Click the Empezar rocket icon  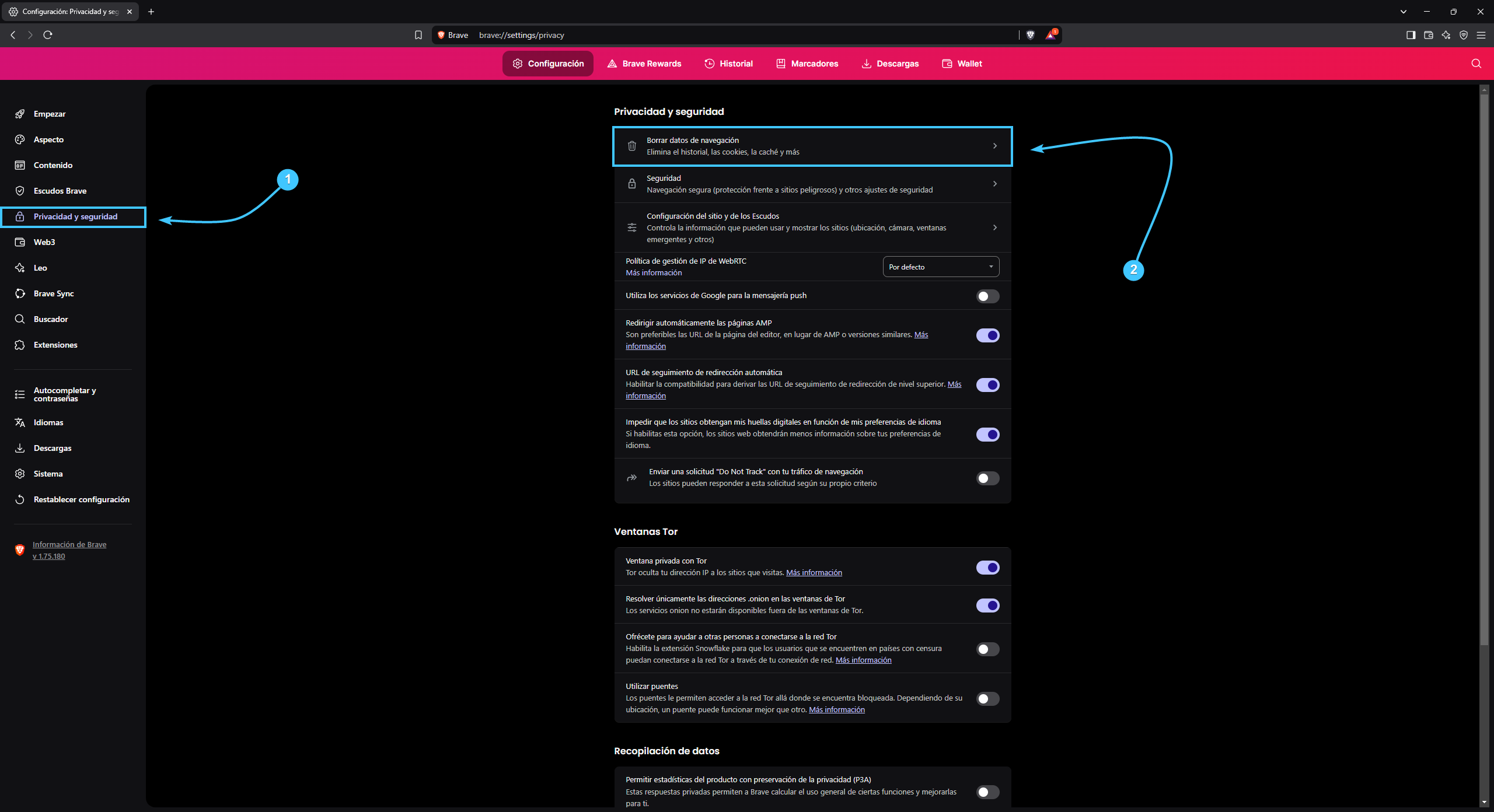pyautogui.click(x=20, y=114)
